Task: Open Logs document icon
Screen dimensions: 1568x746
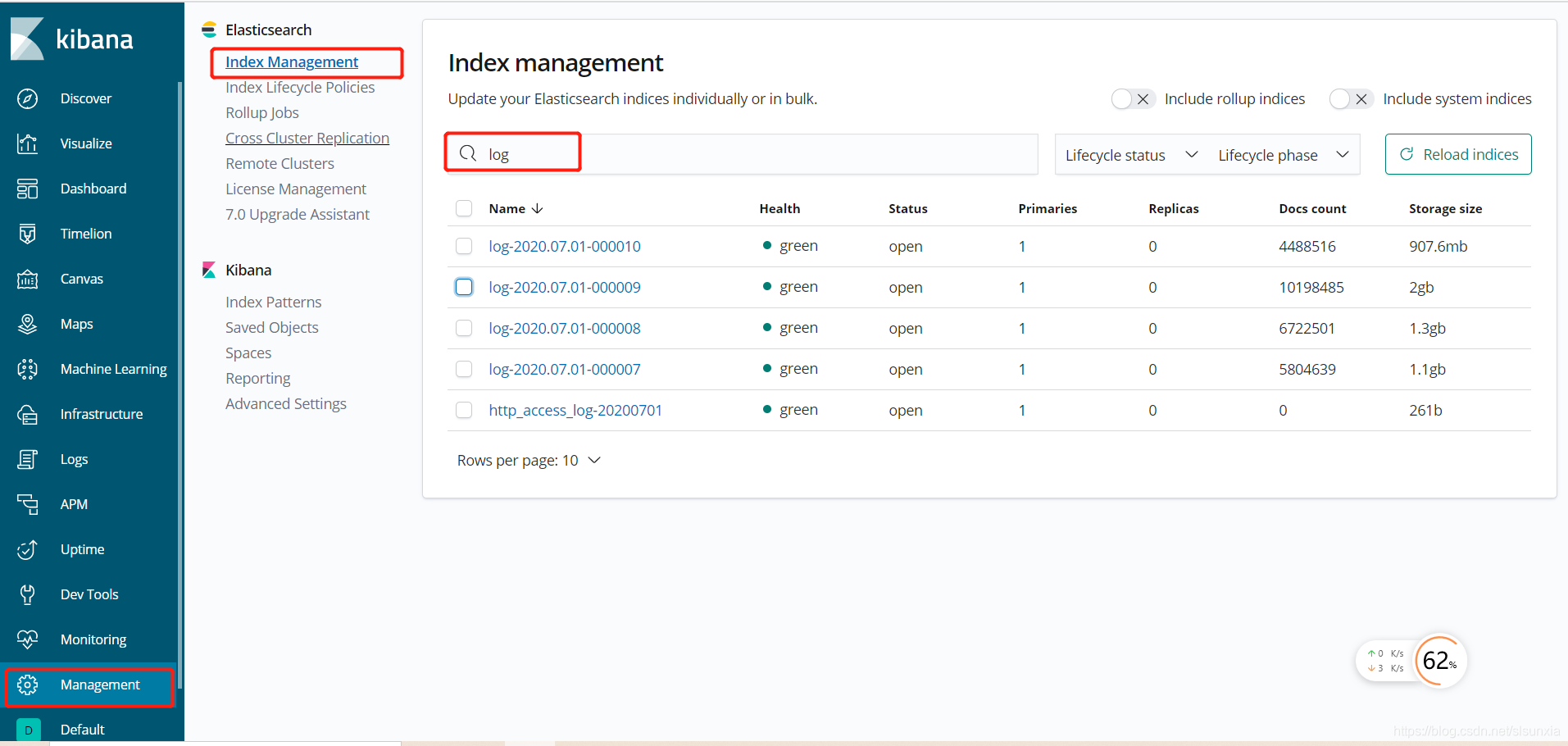Action: coord(27,459)
